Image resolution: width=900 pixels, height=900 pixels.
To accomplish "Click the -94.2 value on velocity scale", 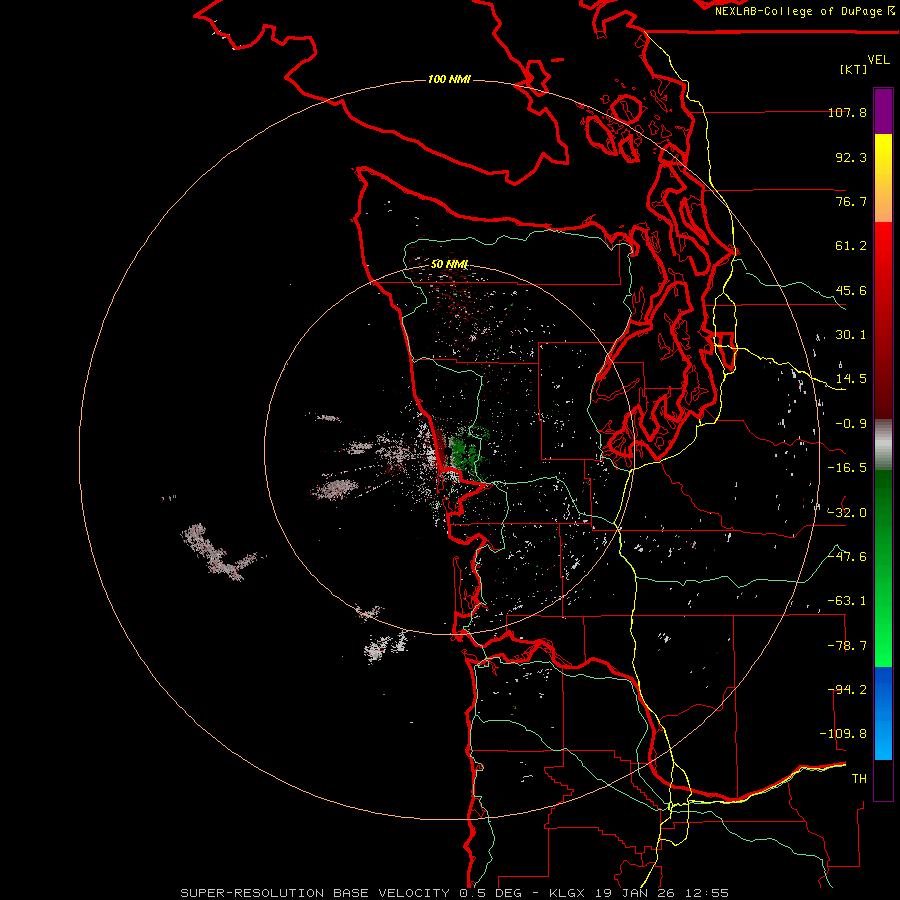I will (847, 690).
